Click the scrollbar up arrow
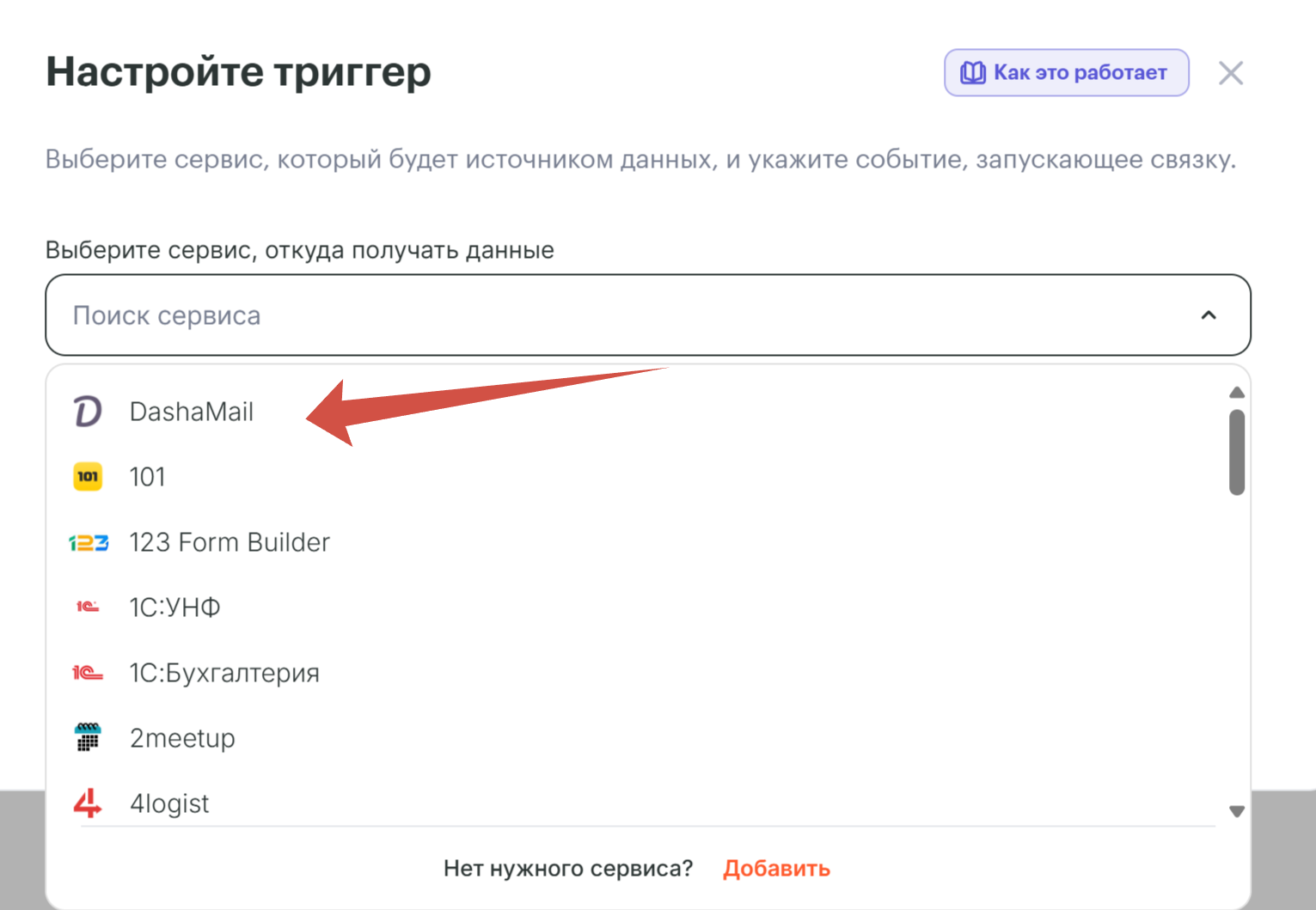Screen dimensions: 1316x910 click(1237, 393)
